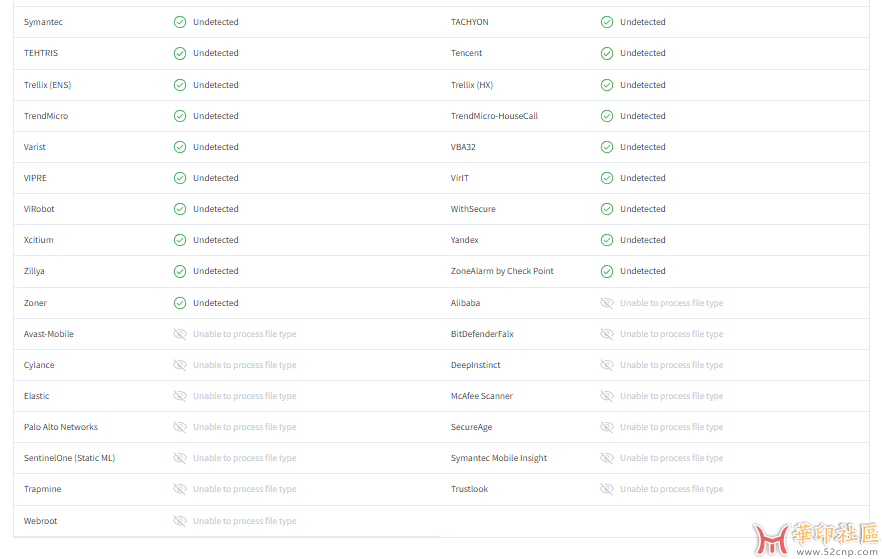Click 'Unable to process file type' for Cylance
This screenshot has width=882, height=559.
(x=245, y=364)
